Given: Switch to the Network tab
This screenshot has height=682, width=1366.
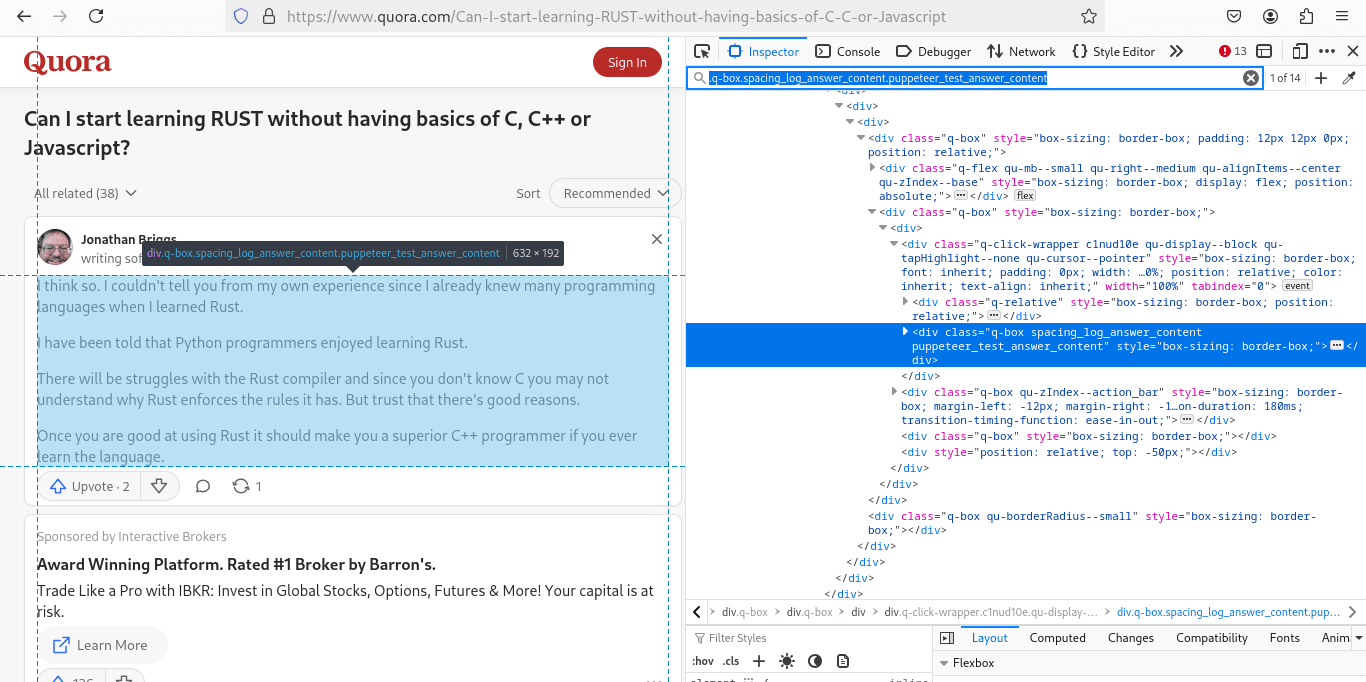Looking at the screenshot, I should [x=1021, y=51].
